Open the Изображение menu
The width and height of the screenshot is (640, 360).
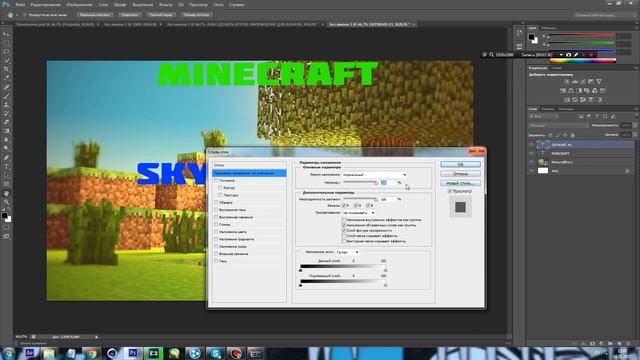[x=79, y=4]
